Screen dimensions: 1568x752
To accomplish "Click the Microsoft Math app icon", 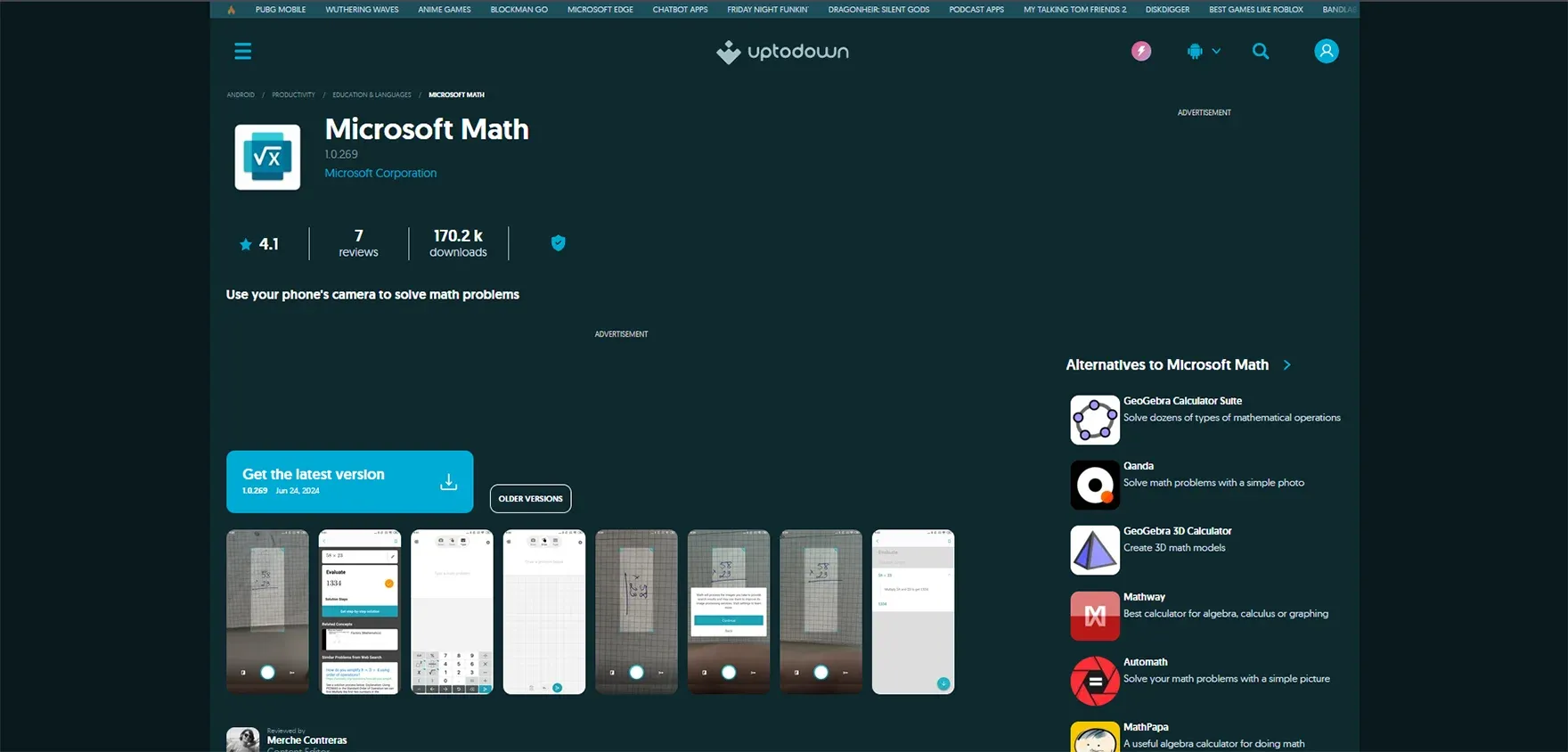I will pos(267,158).
